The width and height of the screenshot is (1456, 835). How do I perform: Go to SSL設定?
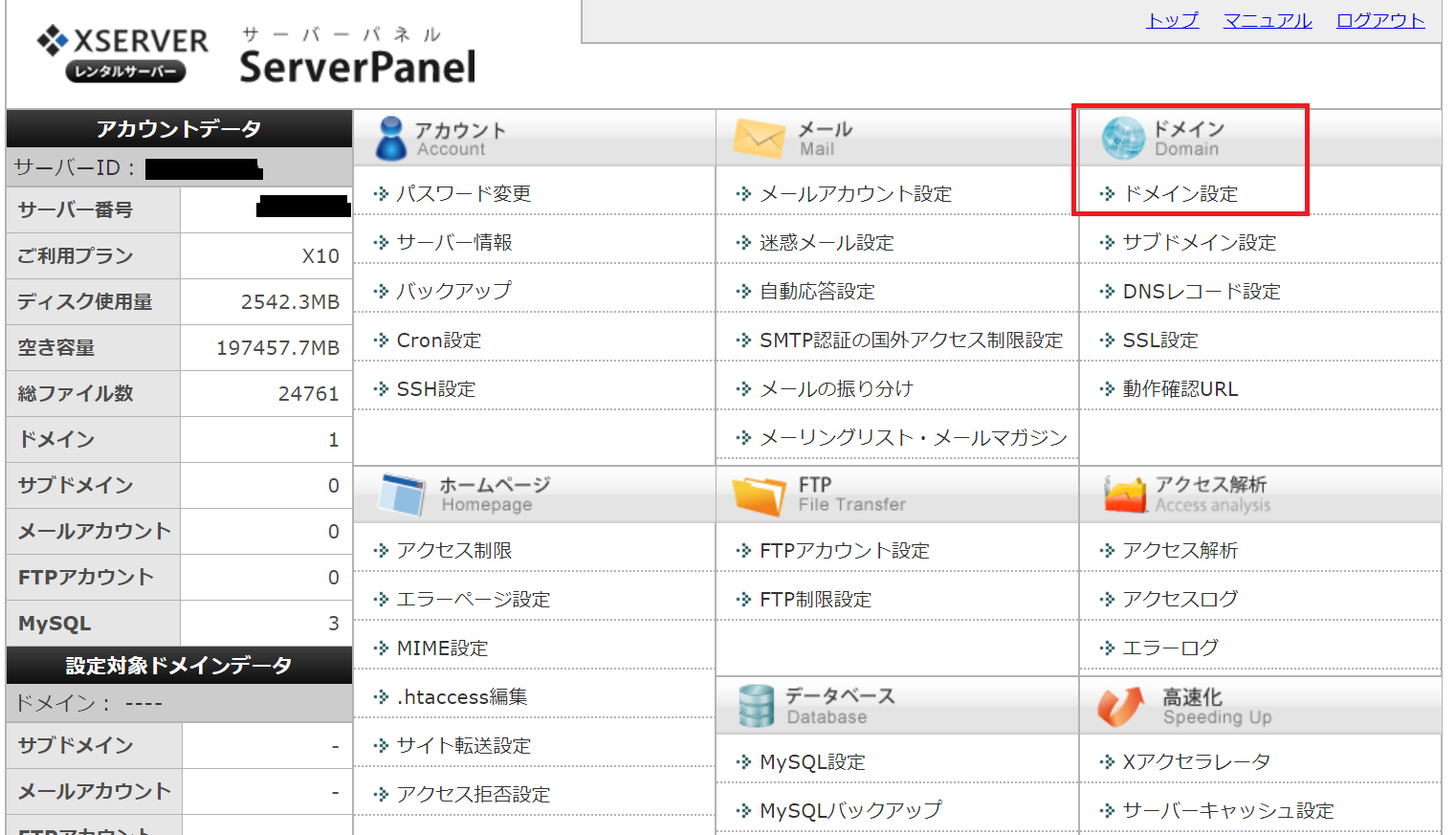(1159, 341)
